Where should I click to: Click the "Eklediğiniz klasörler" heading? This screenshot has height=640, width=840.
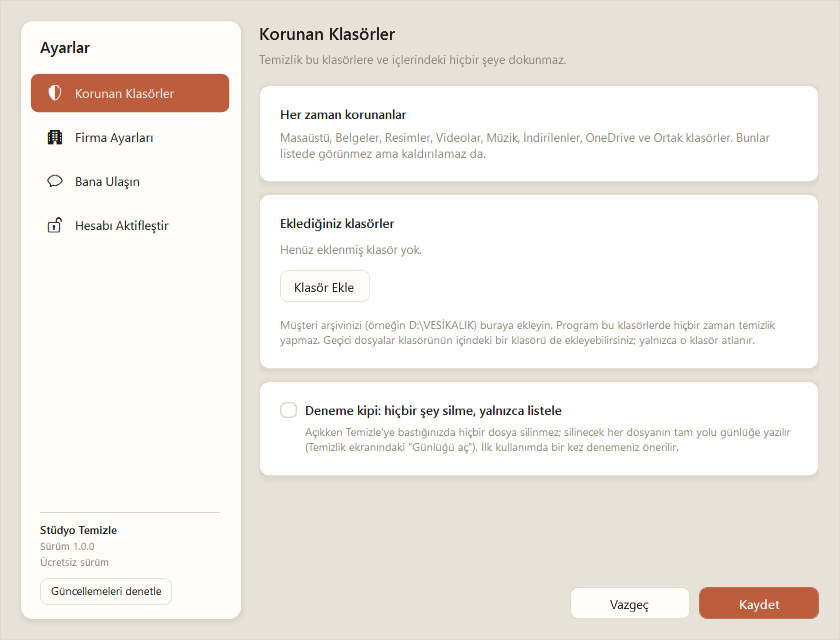pyautogui.click(x=337, y=223)
